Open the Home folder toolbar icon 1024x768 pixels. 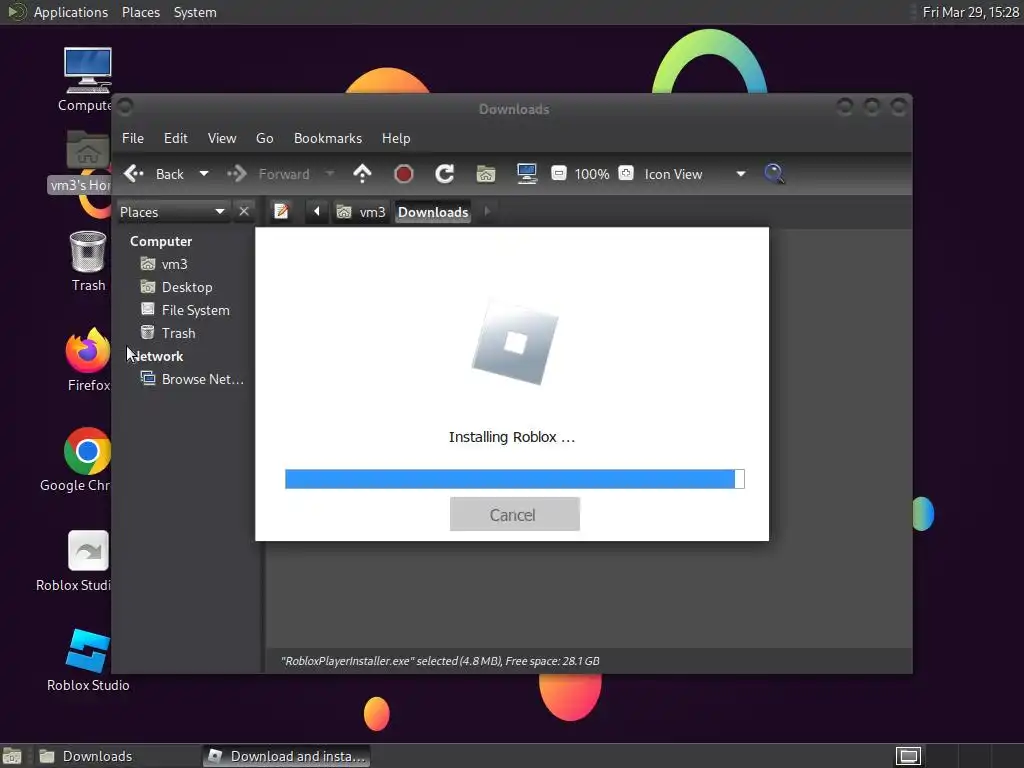click(x=486, y=174)
